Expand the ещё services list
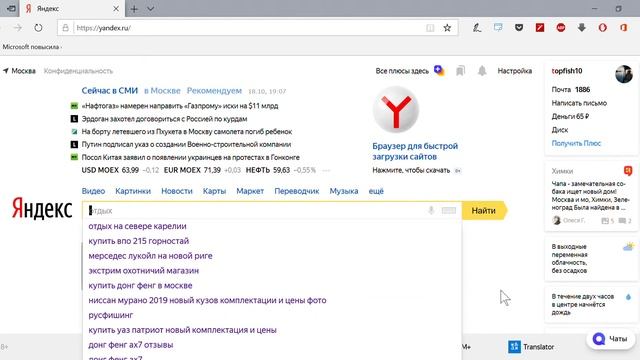The height and width of the screenshot is (360, 640). pyautogui.click(x=376, y=191)
